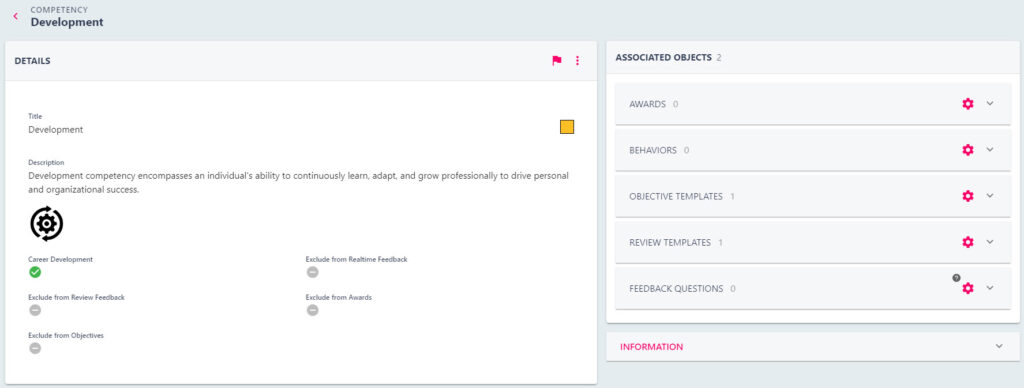The height and width of the screenshot is (388, 1024).
Task: Open the three-dot menu in Details header
Action: pyautogui.click(x=577, y=61)
